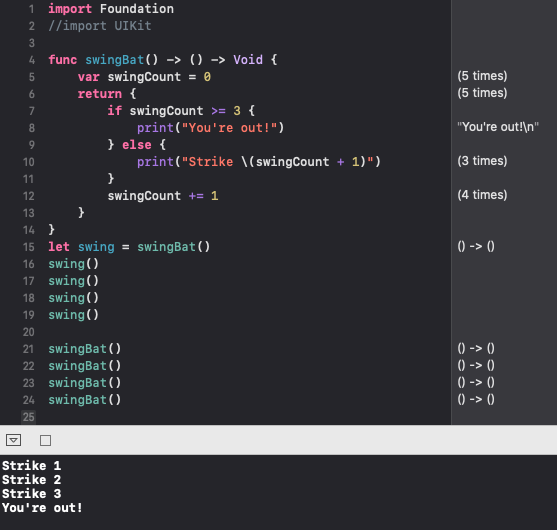The width and height of the screenshot is (557, 530).
Task: Click the print("Strike ...") statement on line 10
Action: pyautogui.click(x=259, y=162)
